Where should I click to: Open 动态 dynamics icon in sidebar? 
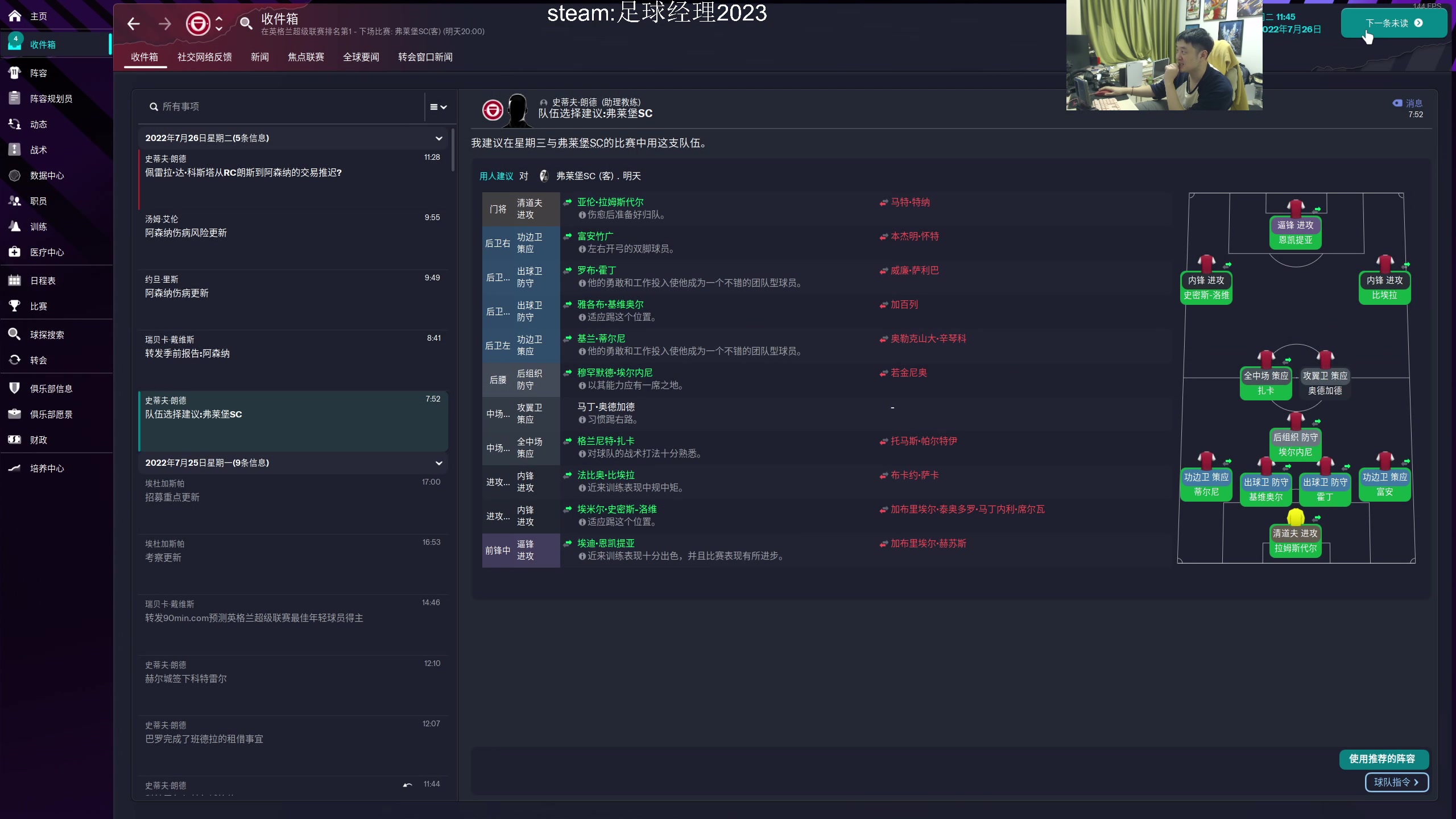click(15, 124)
